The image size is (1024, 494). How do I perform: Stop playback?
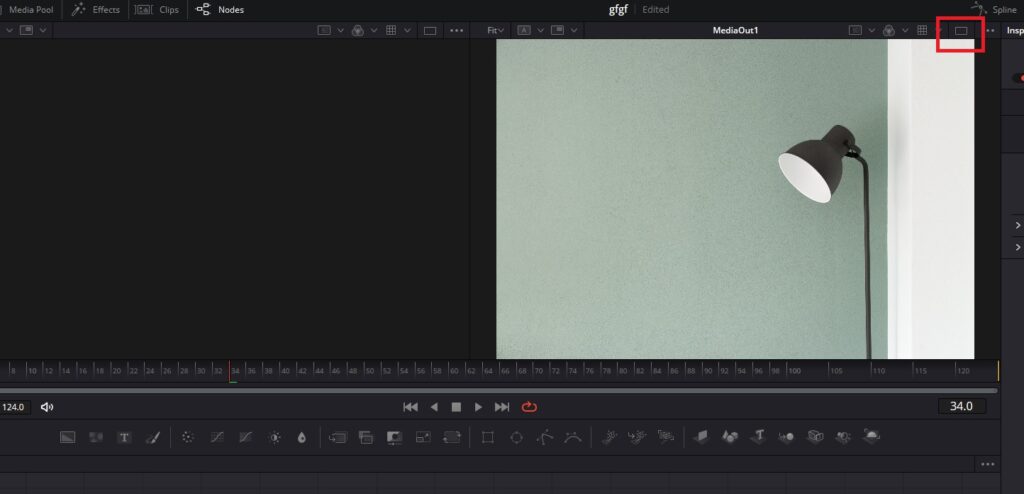pos(456,407)
